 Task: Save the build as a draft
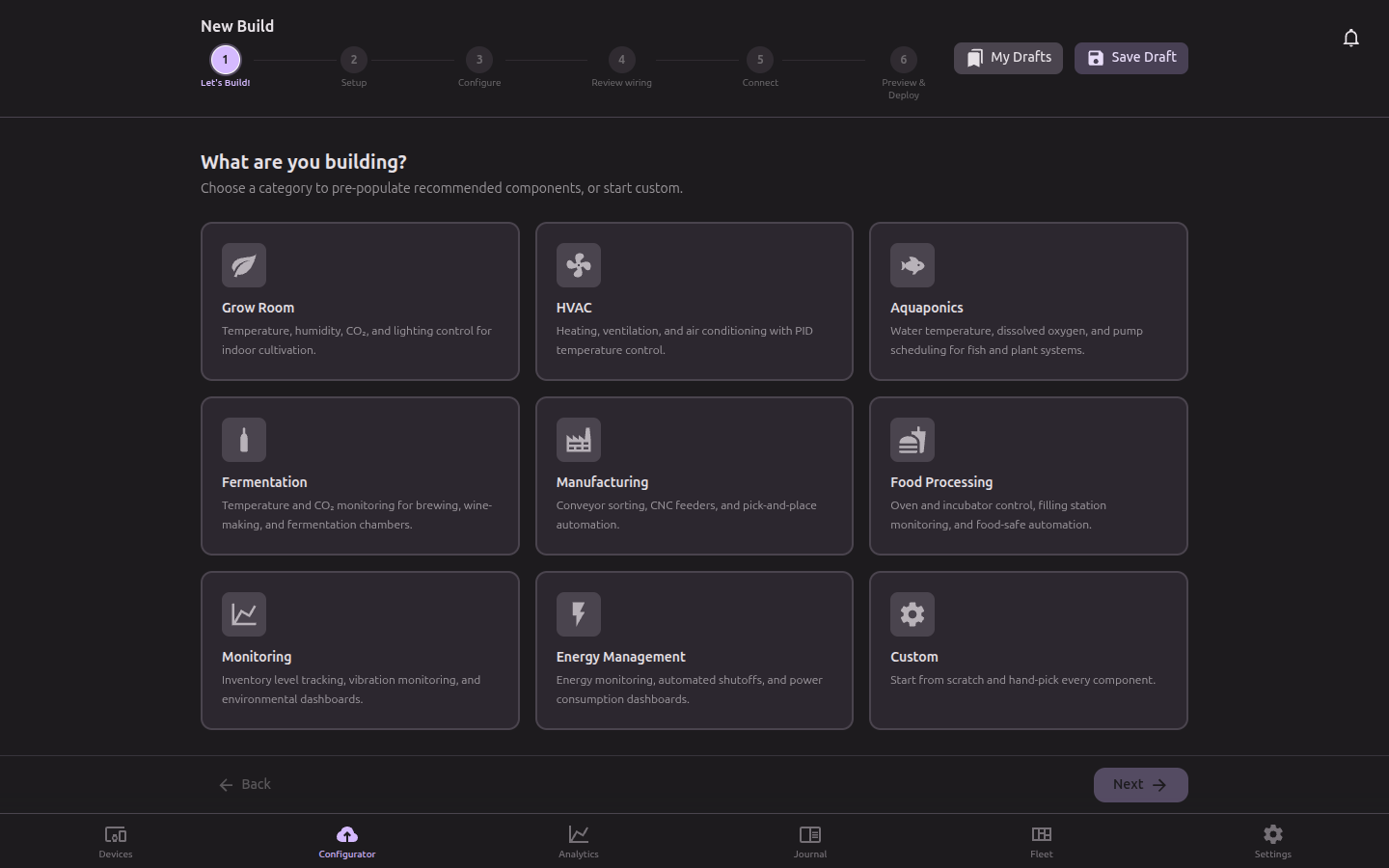coord(1130,58)
